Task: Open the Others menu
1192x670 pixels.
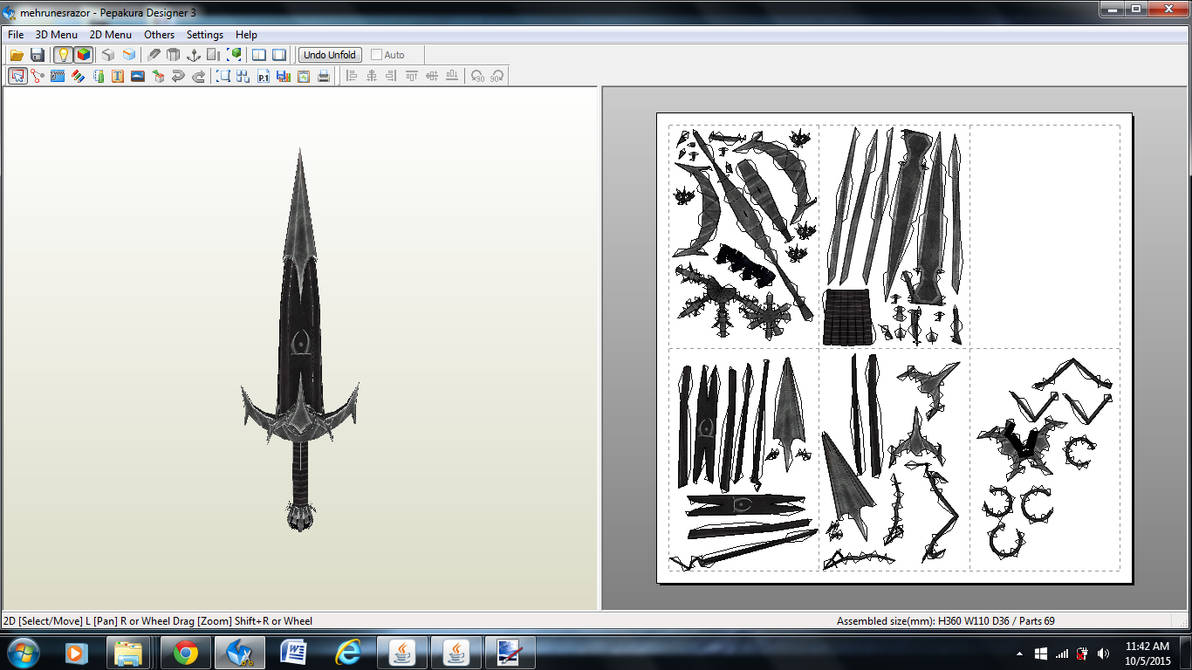Action: pos(159,34)
